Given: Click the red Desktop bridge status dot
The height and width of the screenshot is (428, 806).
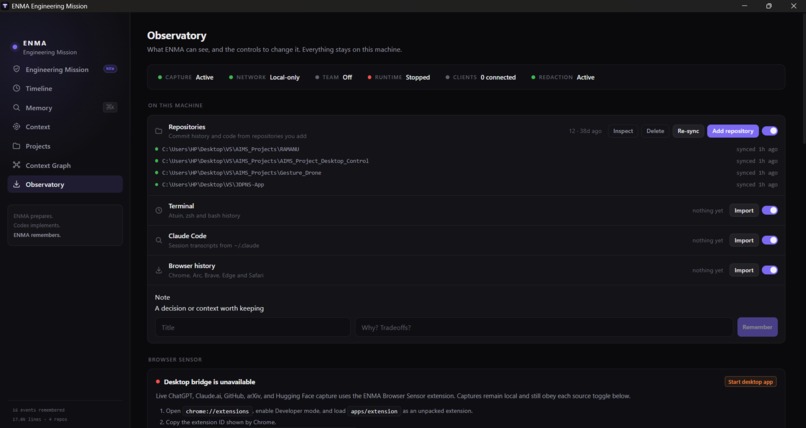Looking at the screenshot, I should (x=158, y=382).
